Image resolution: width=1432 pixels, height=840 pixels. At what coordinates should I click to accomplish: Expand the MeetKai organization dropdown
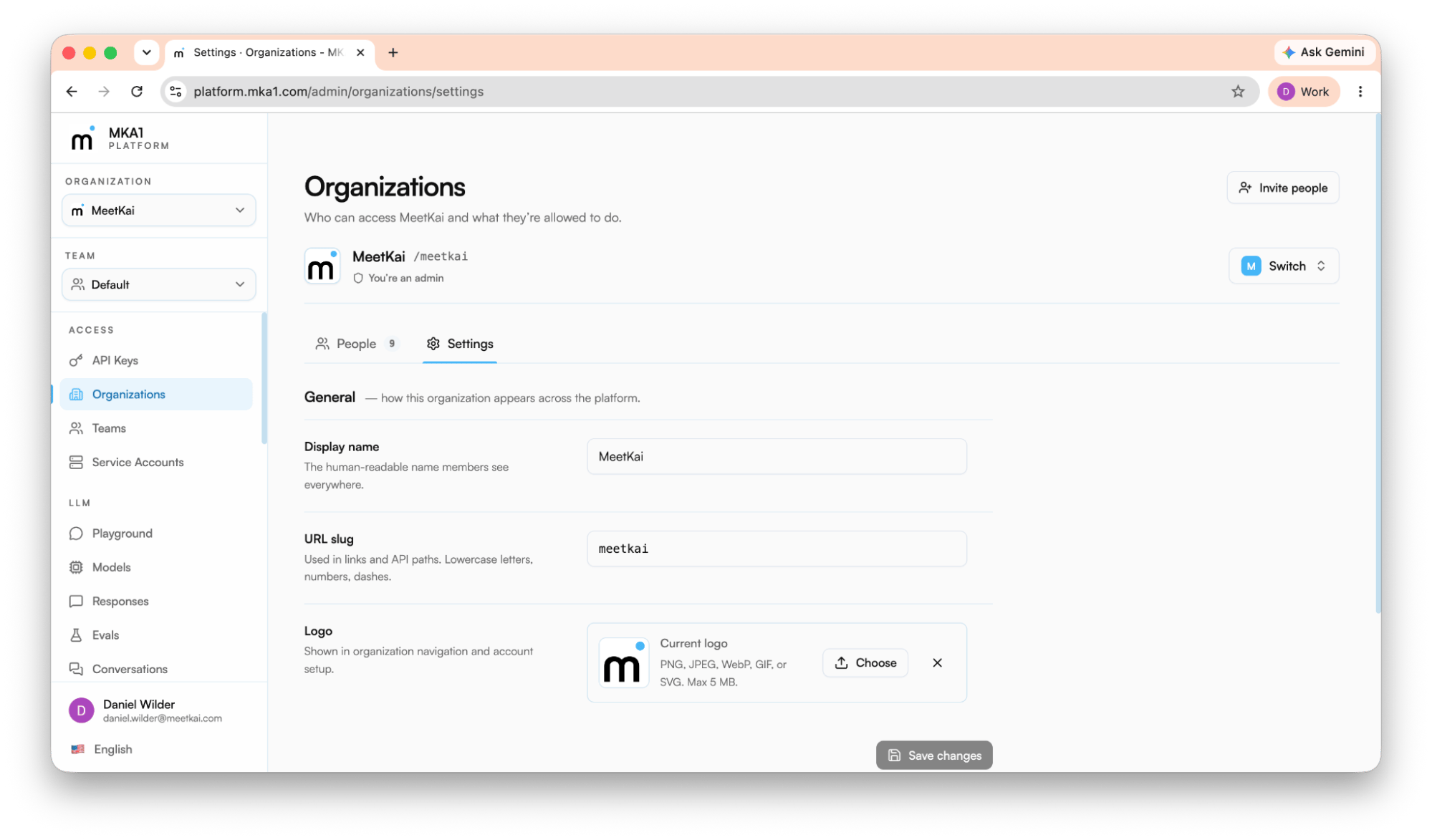tap(158, 210)
